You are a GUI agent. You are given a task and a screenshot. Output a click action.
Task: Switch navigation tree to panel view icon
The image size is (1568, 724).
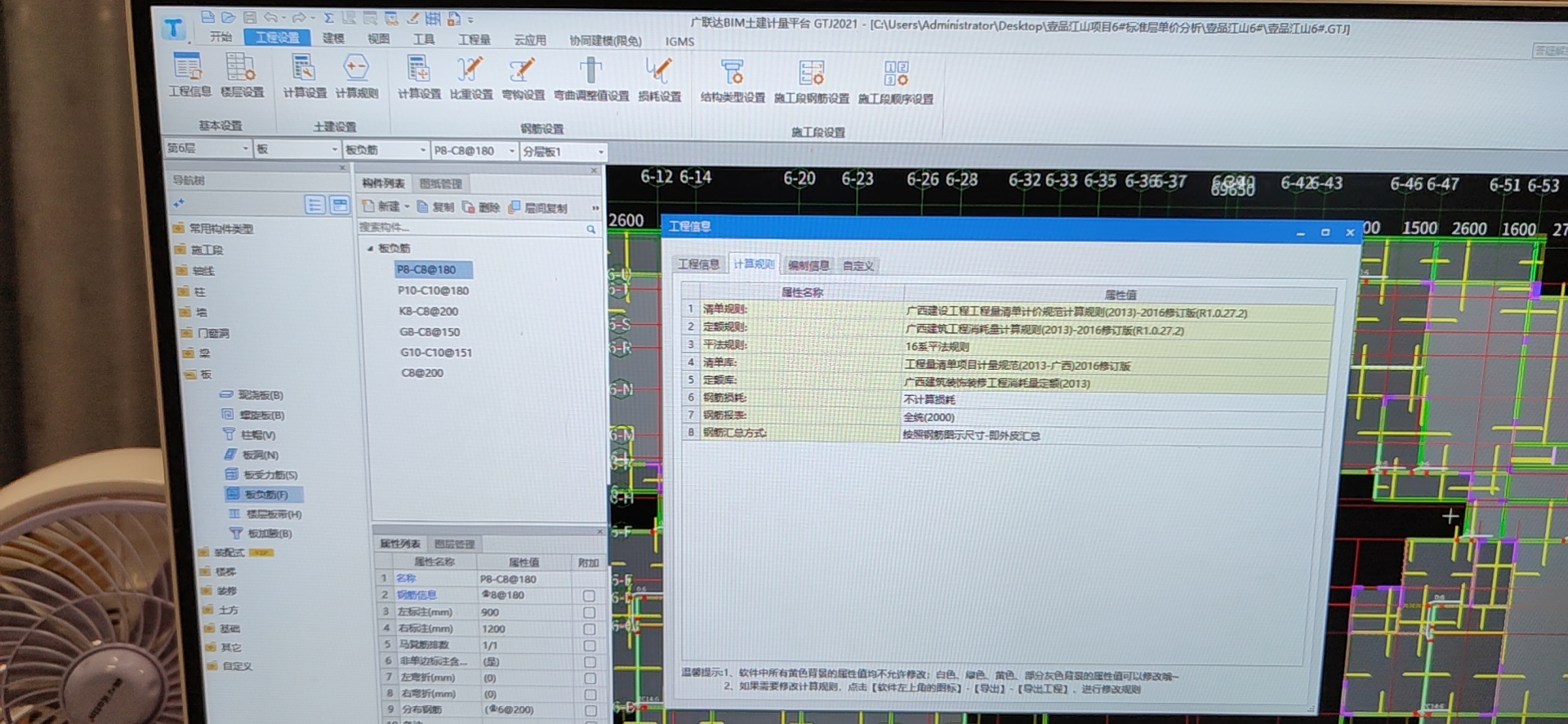[x=339, y=205]
